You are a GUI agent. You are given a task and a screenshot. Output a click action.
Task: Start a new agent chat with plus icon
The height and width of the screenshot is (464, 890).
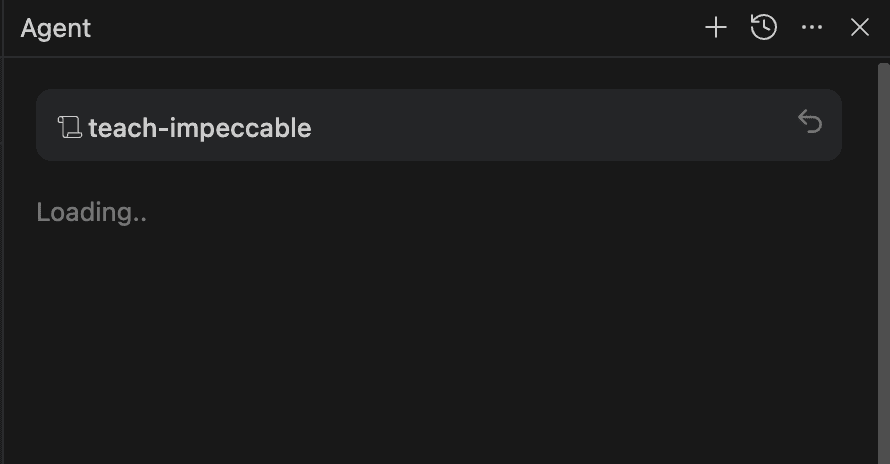716,28
